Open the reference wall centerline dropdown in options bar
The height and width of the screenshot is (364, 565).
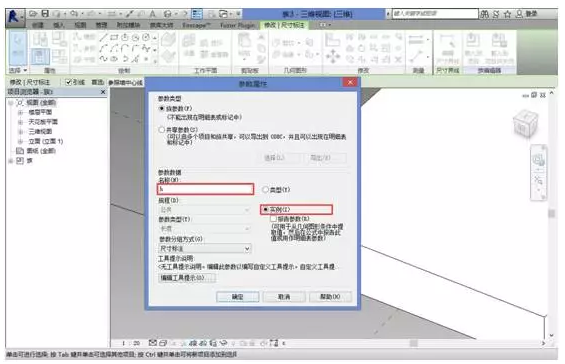(x=125, y=83)
